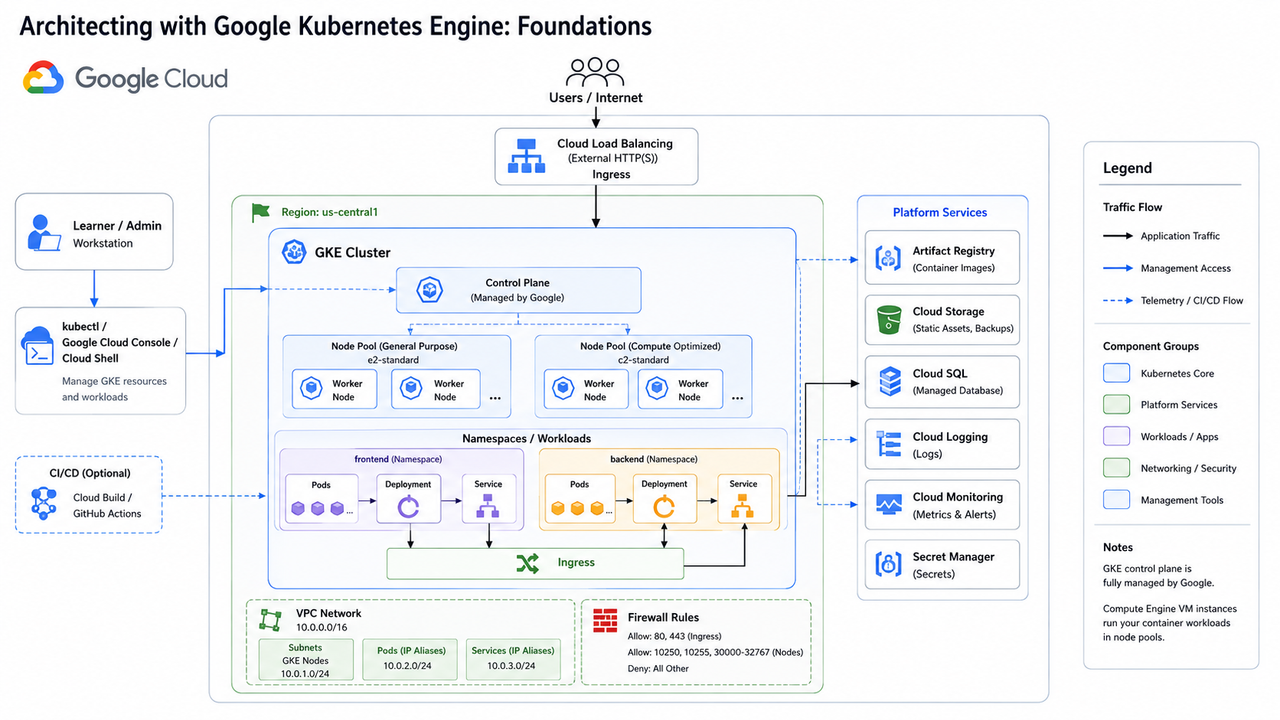Click the backend Deployment refresh icon
The width and height of the screenshot is (1280, 720).
665,509
